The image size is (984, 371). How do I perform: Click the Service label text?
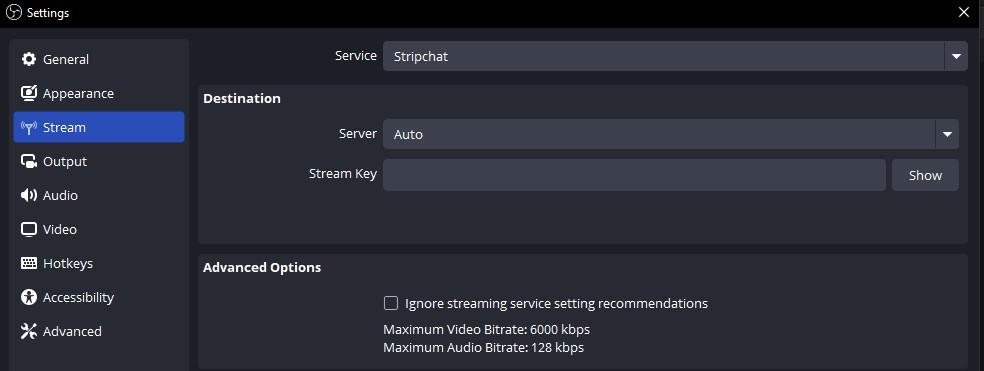pyautogui.click(x=356, y=56)
